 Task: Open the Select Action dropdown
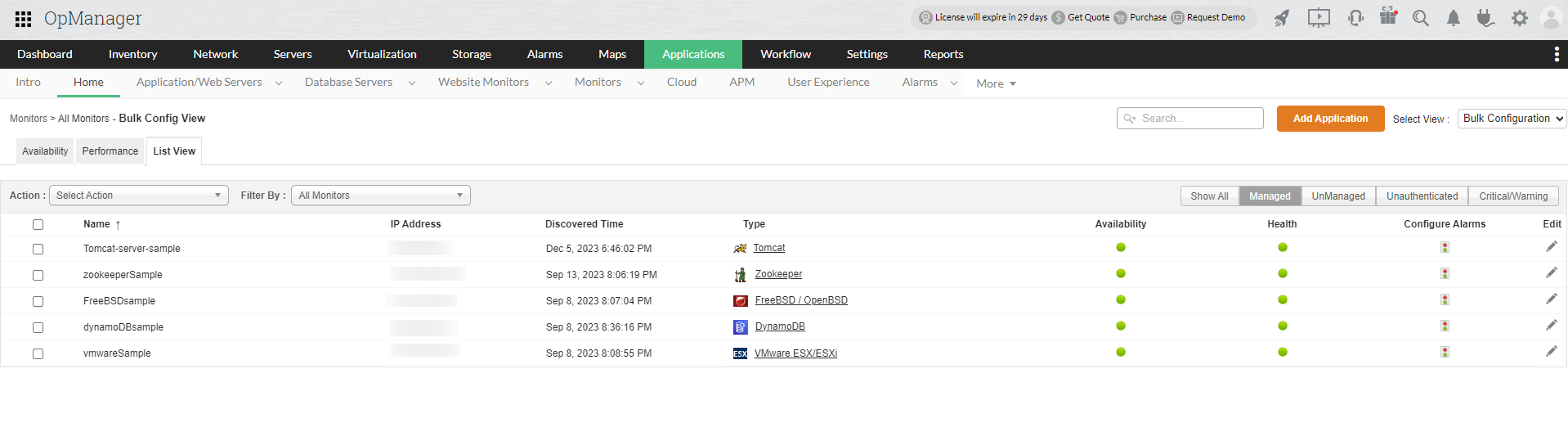click(138, 196)
